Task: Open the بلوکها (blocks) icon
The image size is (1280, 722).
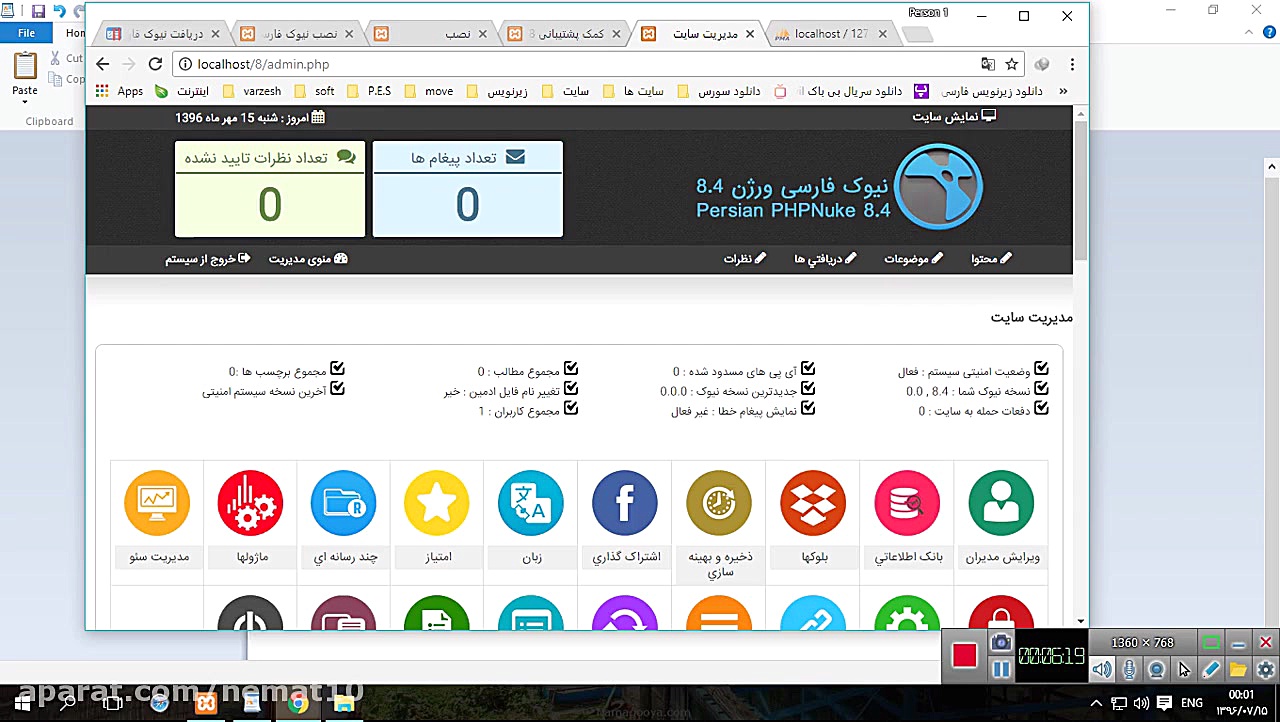Action: click(813, 503)
